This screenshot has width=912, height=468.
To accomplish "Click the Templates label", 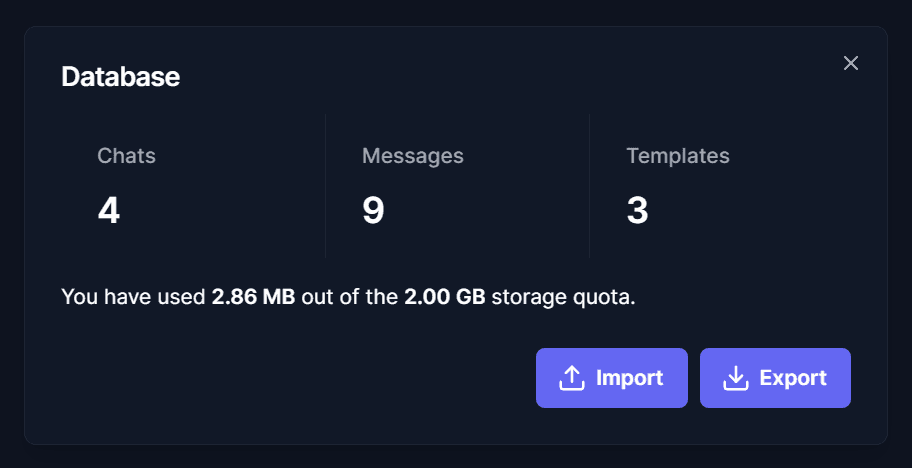I will (x=678, y=156).
